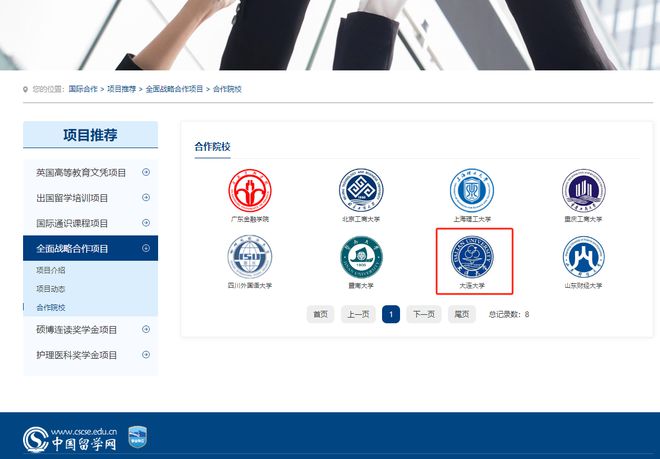Click 北京工商大学 name label
The image size is (660, 459).
click(x=361, y=219)
